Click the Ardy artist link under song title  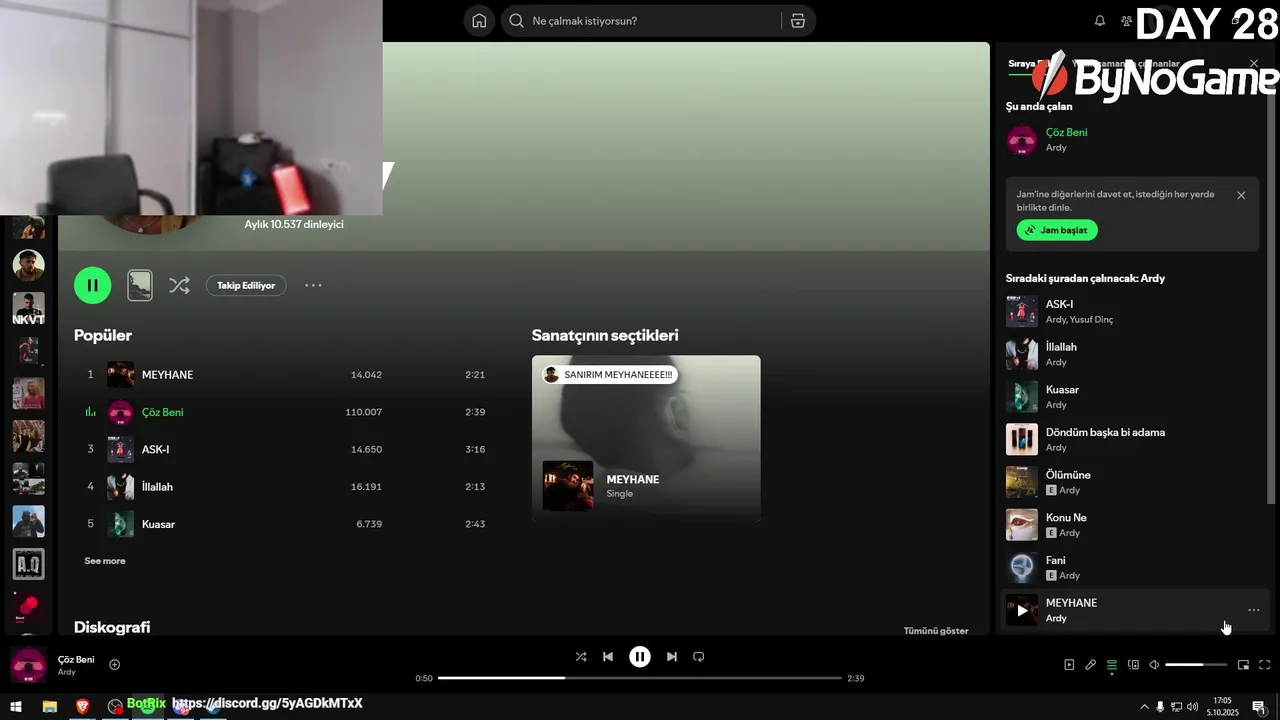point(67,672)
